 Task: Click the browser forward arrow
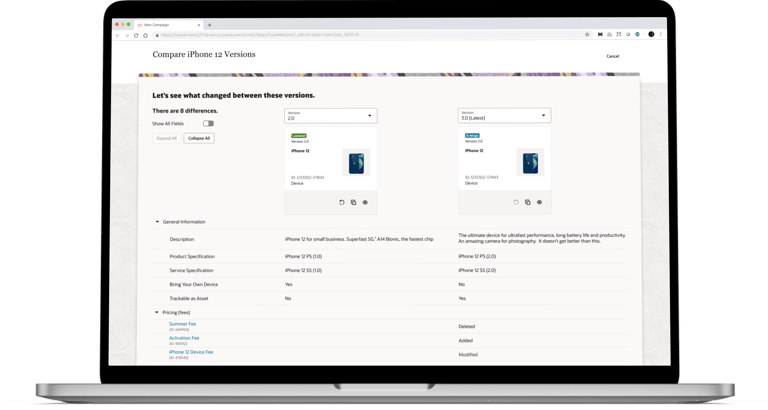127,35
